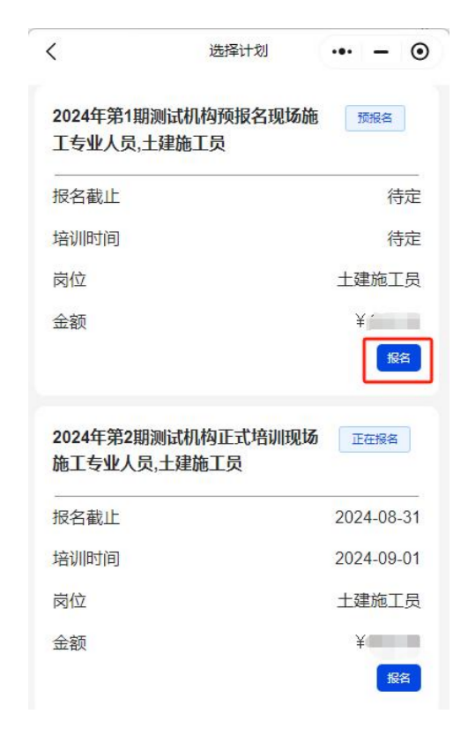The image size is (468, 736).
Task: Go back with the left arrow icon
Action: [52, 51]
